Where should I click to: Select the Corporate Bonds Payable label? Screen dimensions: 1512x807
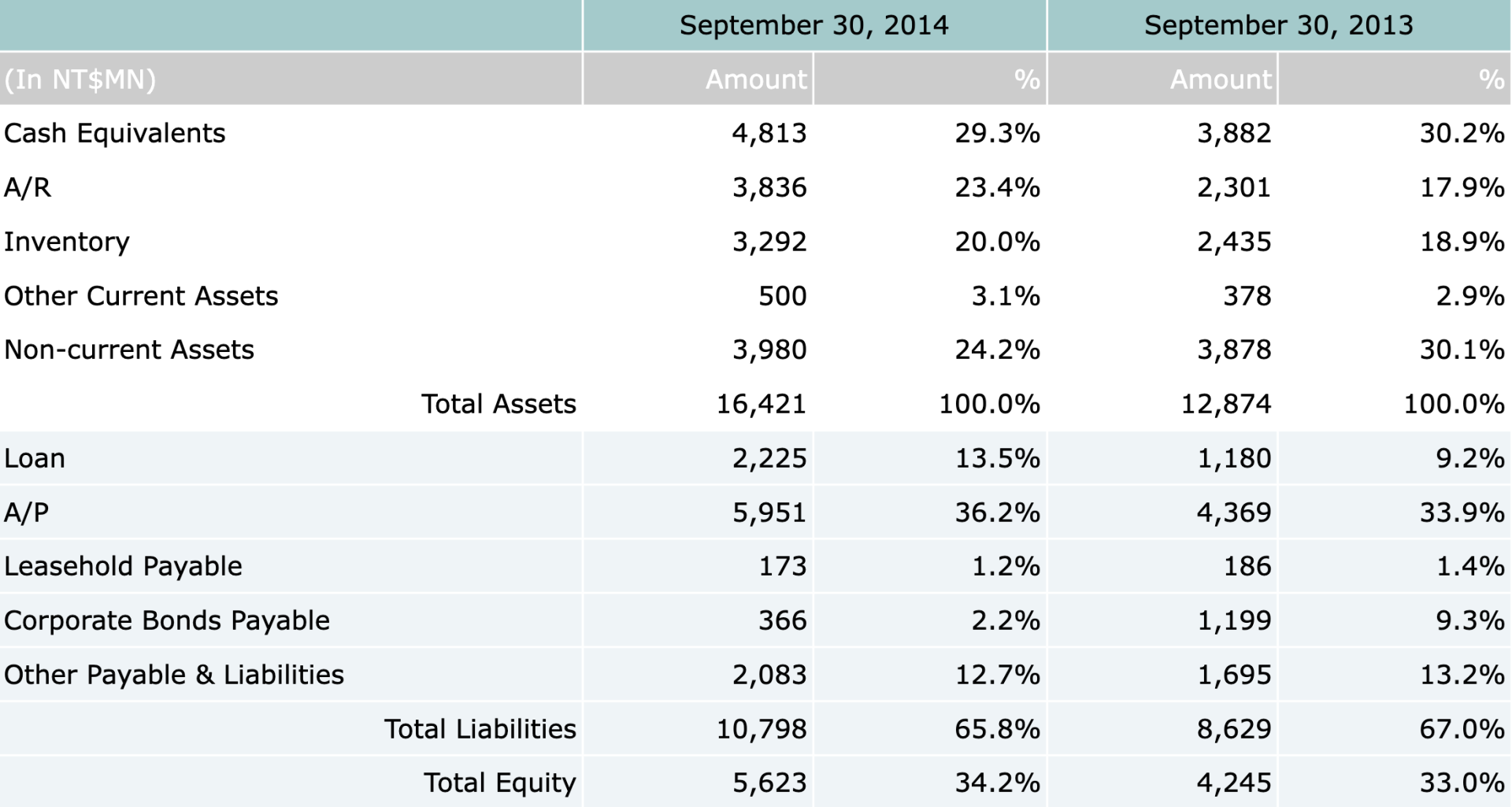(167, 620)
